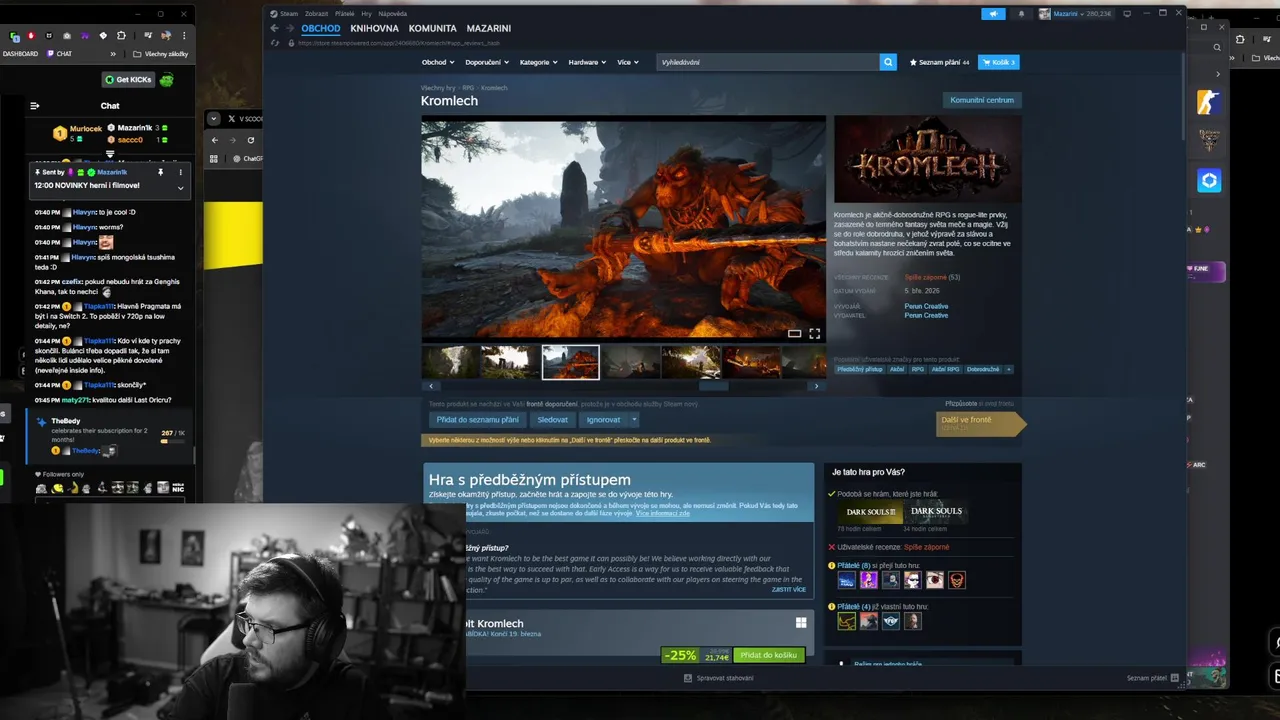1280x720 pixels.
Task: Click the blue search magnifier button
Action: click(x=888, y=62)
